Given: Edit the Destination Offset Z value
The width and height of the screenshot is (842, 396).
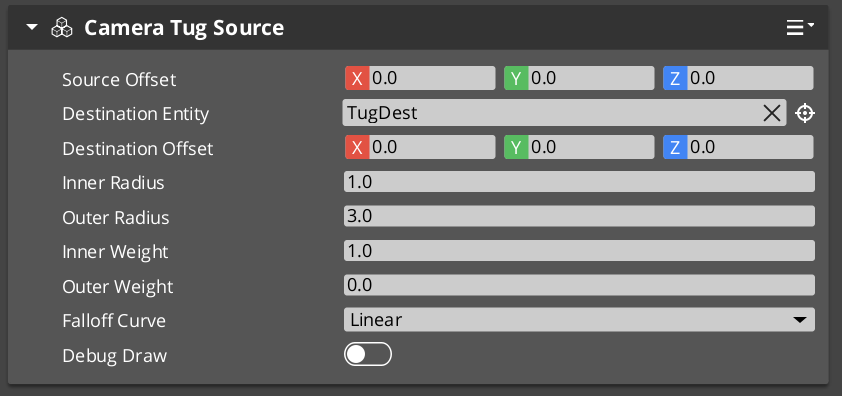Looking at the screenshot, I should click(750, 147).
